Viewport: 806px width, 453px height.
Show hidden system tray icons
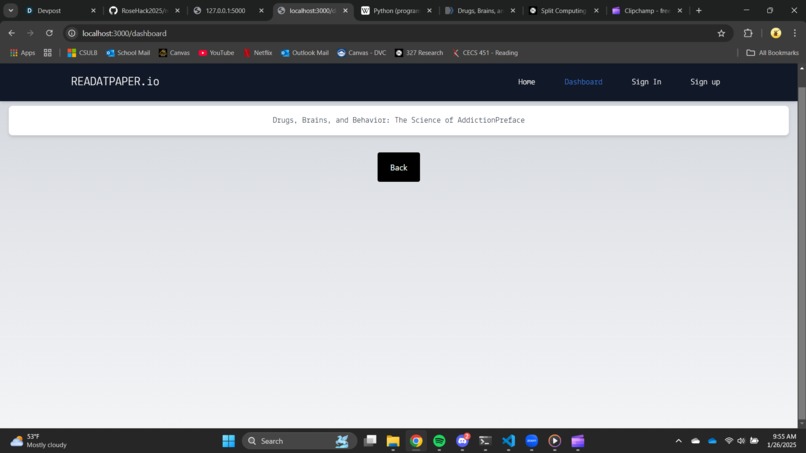(679, 441)
